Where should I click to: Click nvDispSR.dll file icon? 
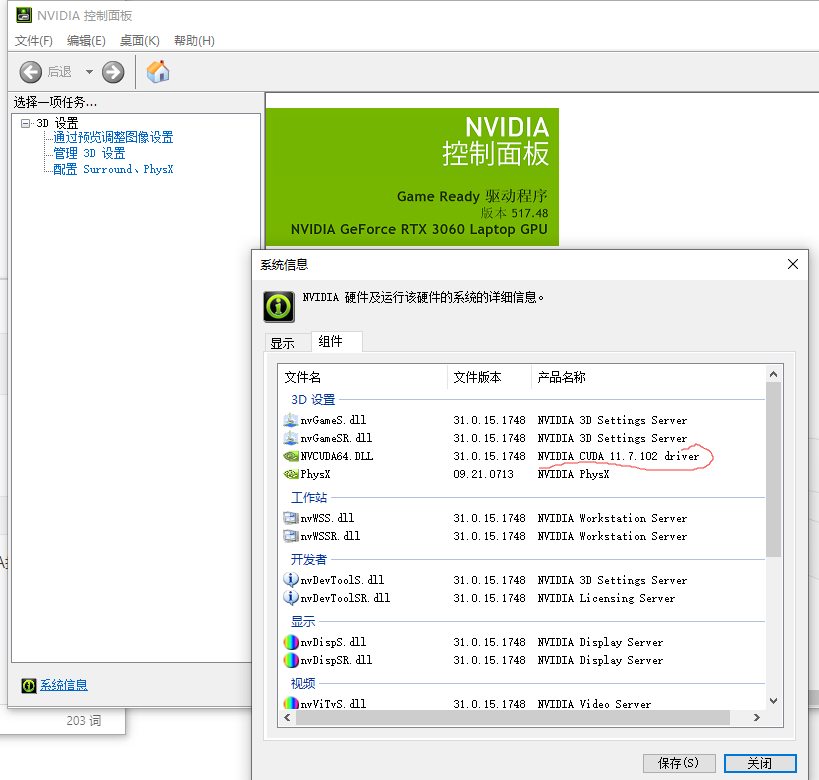click(290, 660)
